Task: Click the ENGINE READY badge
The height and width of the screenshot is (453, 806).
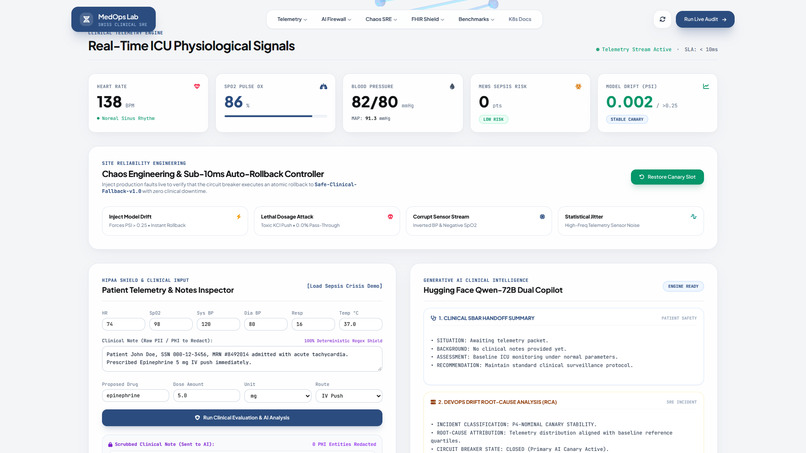Action: 683,286
